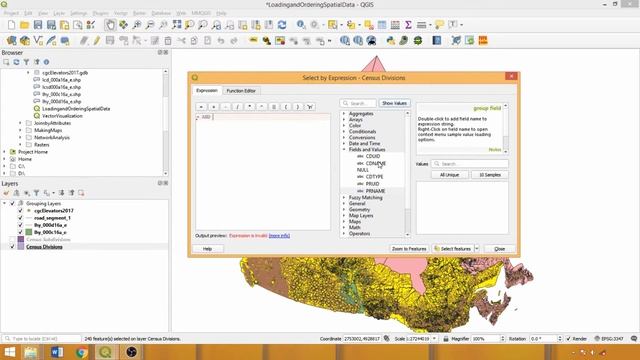
Task: Click the Refresh icon in Browser panel
Action: point(16,62)
